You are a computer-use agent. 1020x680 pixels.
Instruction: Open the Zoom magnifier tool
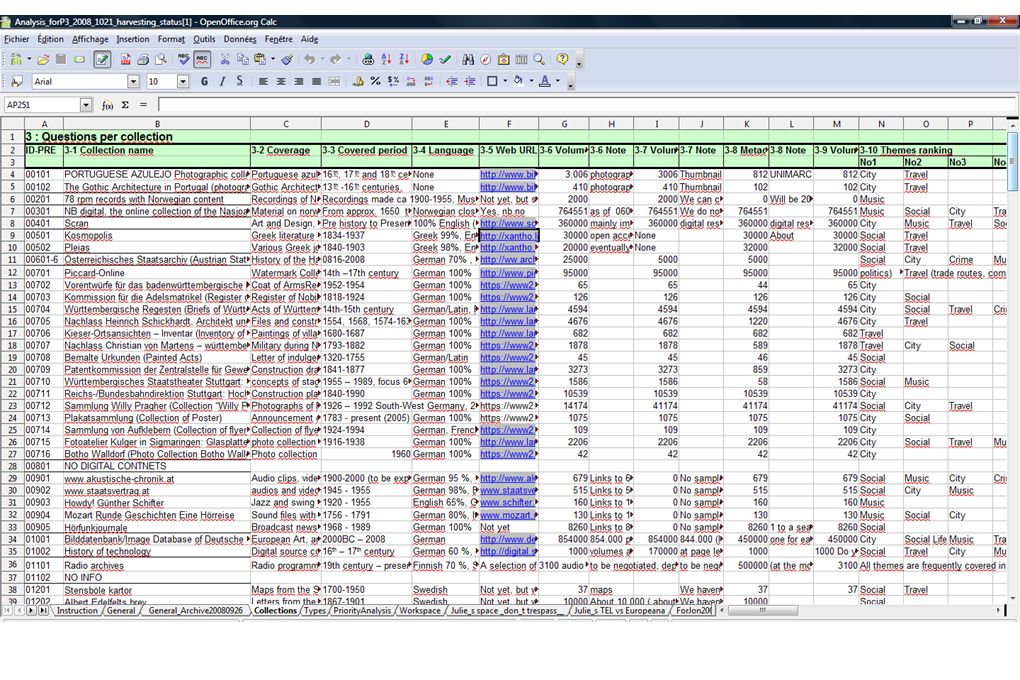click(539, 60)
